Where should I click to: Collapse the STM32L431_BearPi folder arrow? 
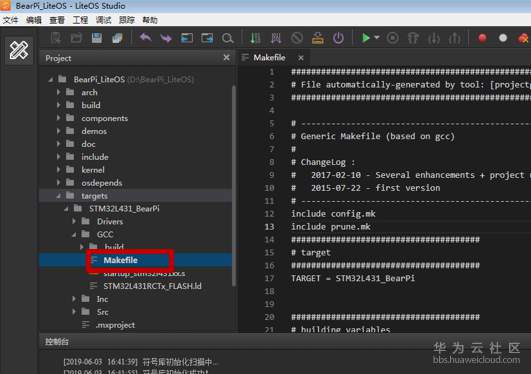66,209
